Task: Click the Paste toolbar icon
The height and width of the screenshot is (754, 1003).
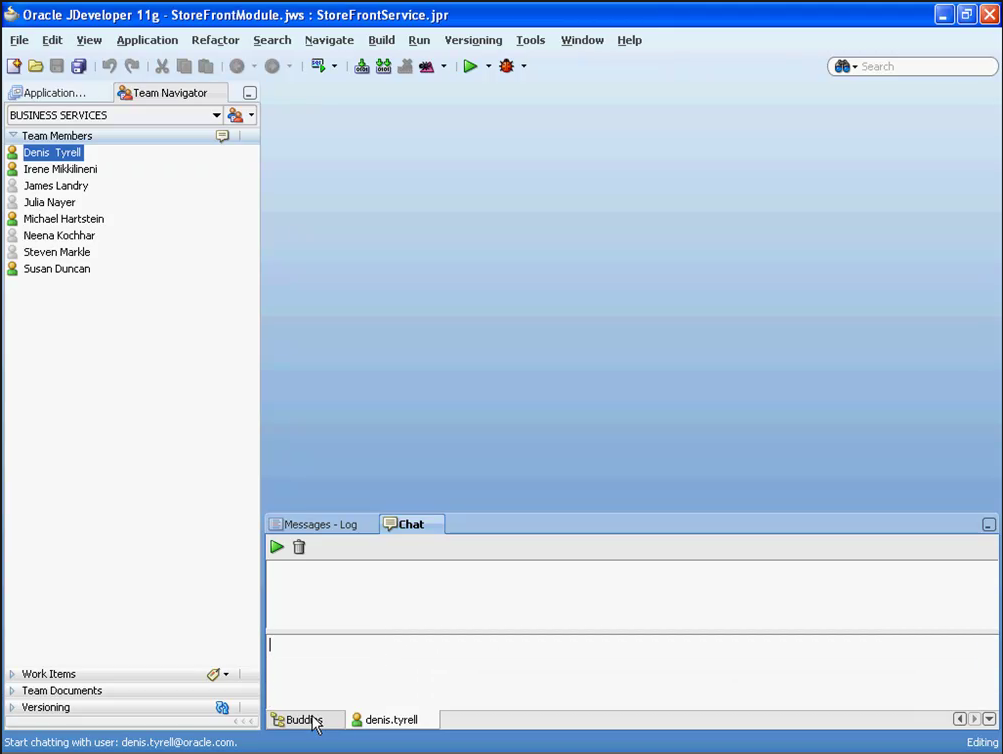Action: (x=205, y=66)
